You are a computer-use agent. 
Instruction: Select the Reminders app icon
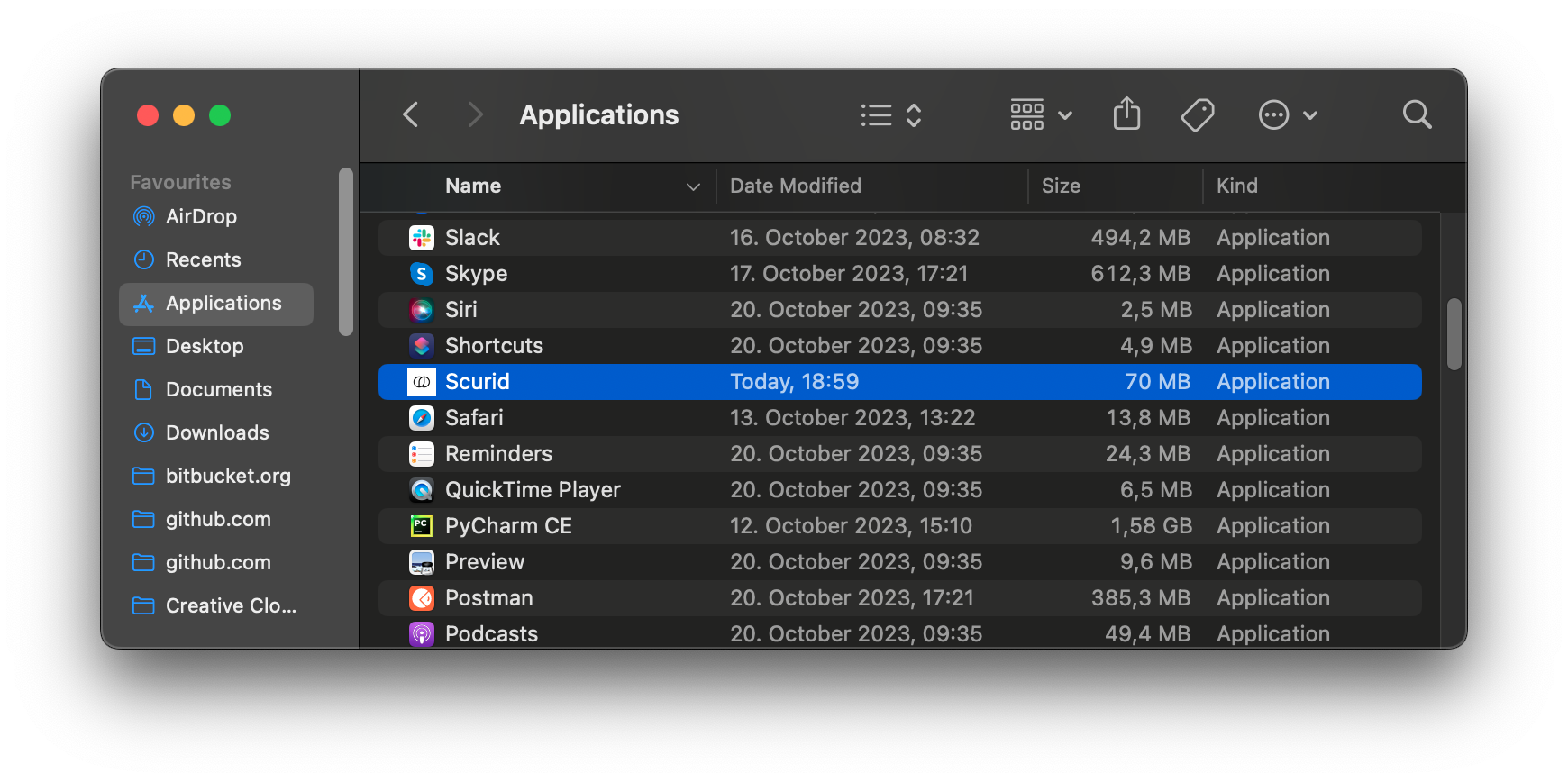421,454
